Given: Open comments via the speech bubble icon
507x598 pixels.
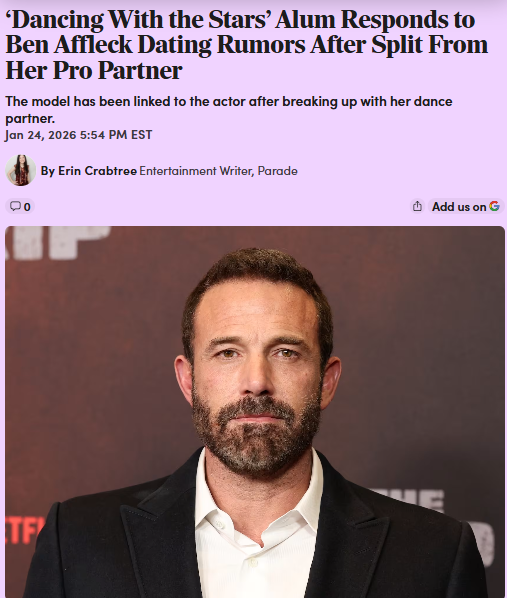Looking at the screenshot, I should click(x=15, y=206).
